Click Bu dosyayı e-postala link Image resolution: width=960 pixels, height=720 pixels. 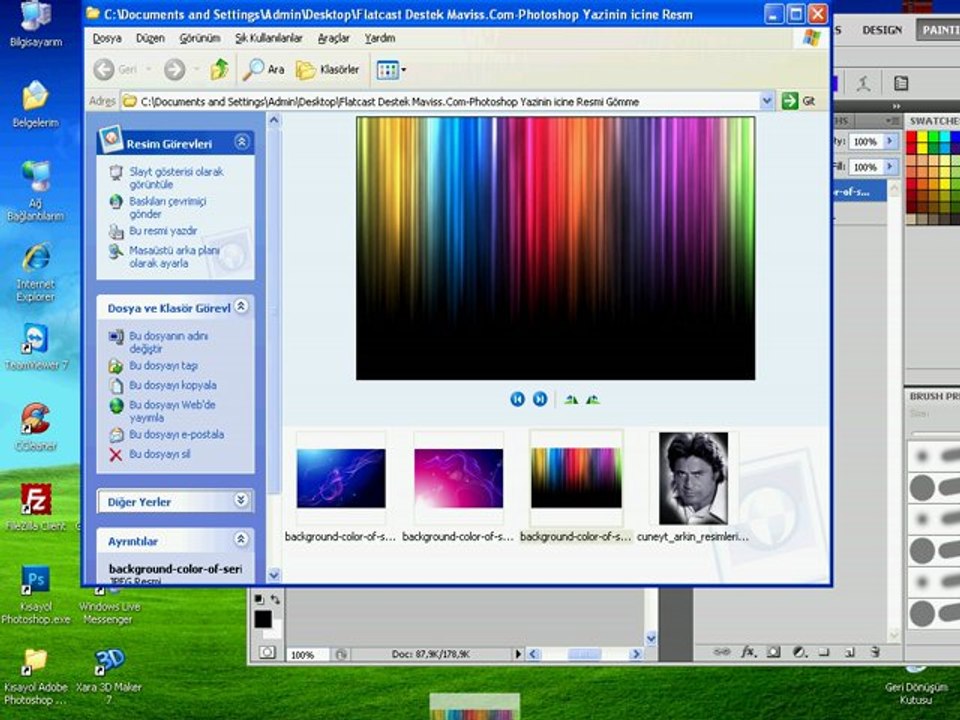click(x=176, y=434)
